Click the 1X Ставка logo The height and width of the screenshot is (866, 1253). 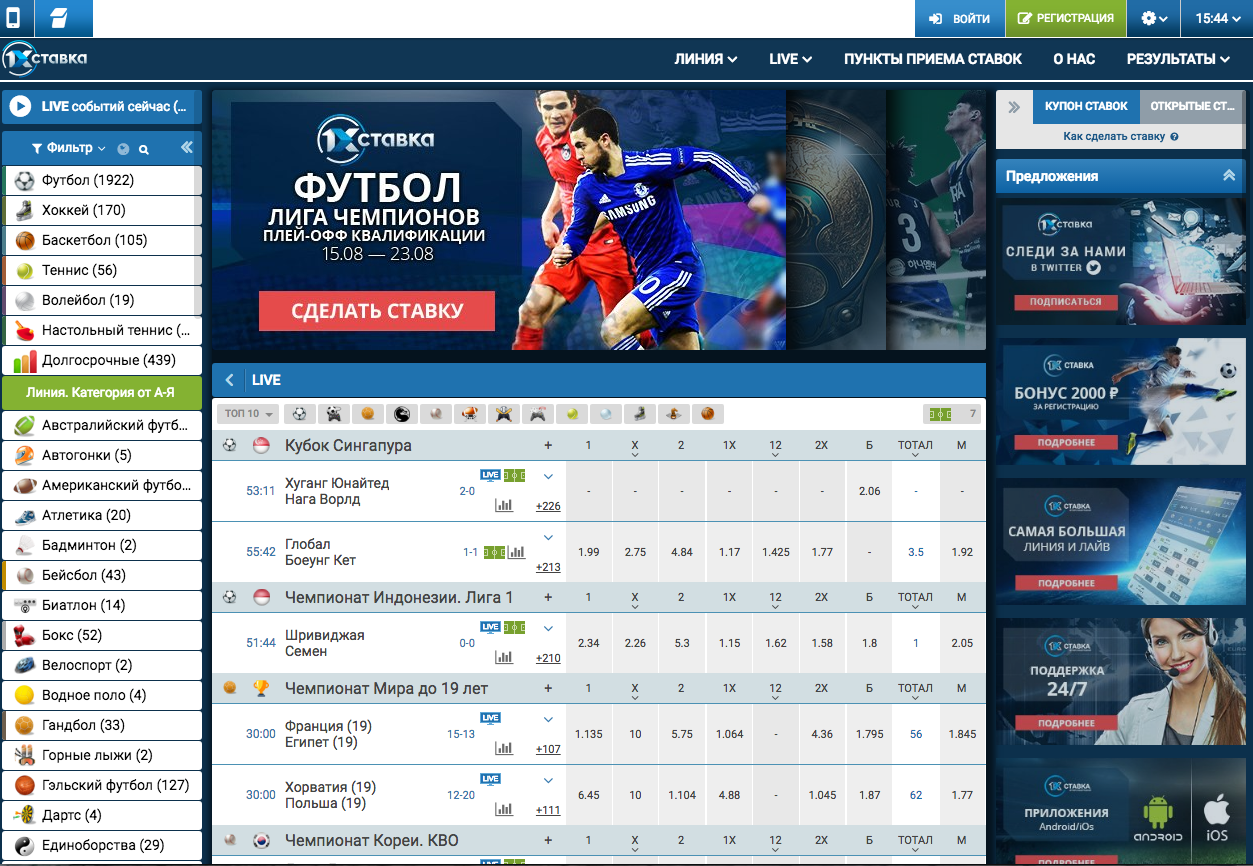click(45, 58)
